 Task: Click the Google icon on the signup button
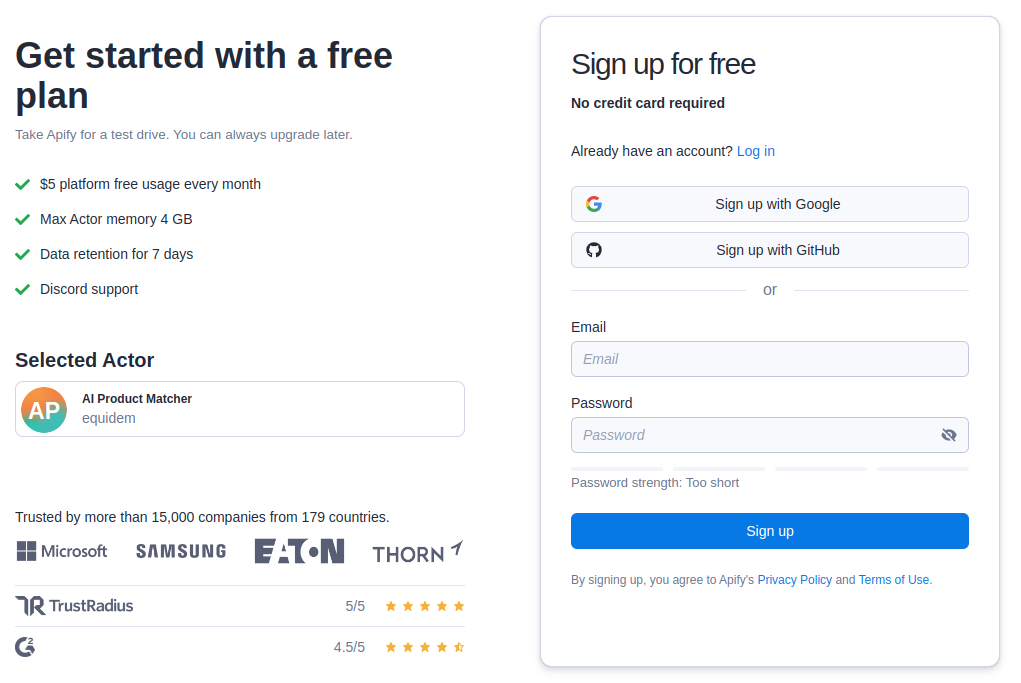pyautogui.click(x=594, y=203)
